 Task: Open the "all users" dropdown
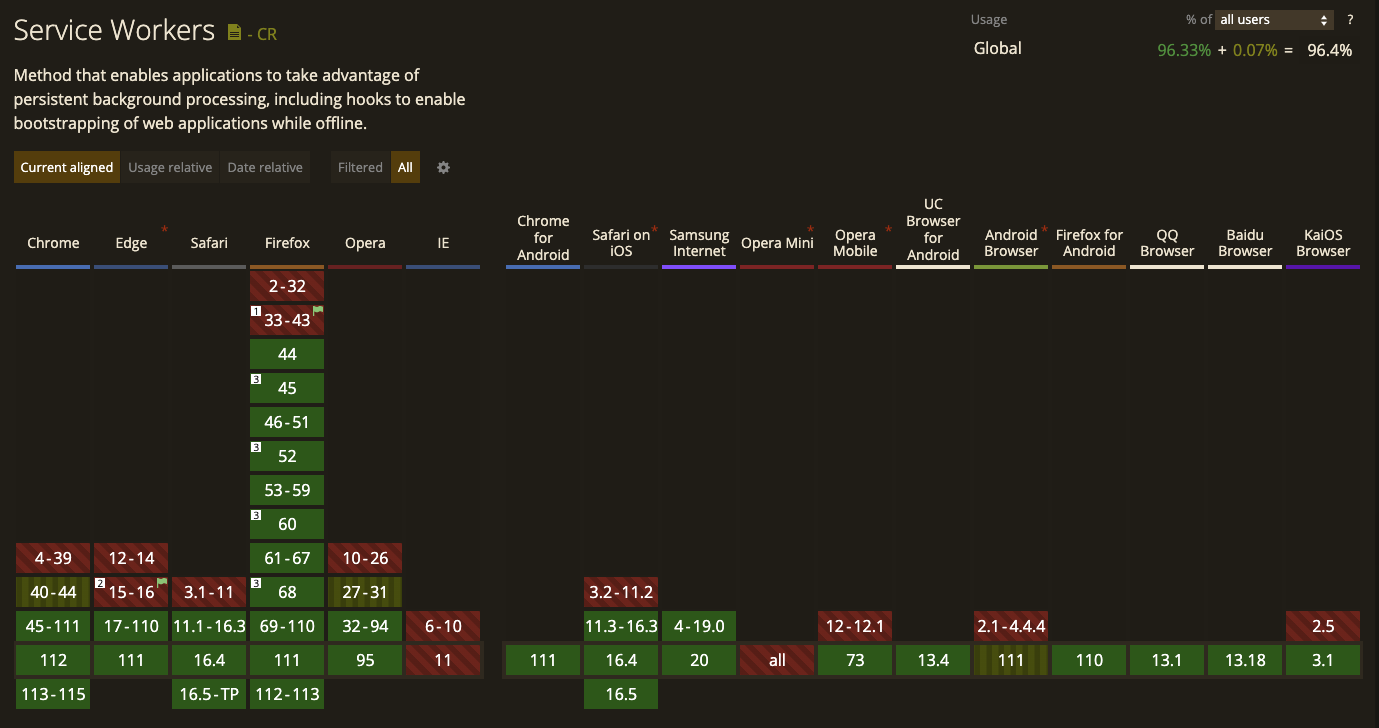1274,19
